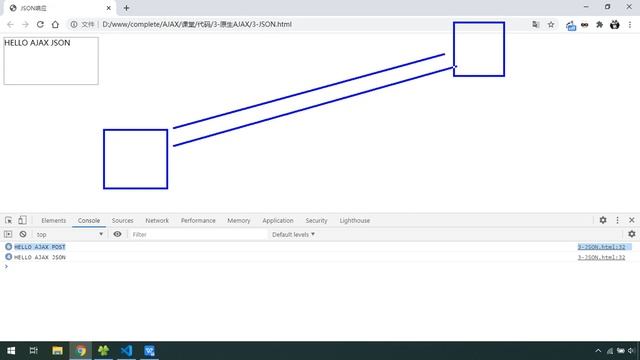Bookmark this page with star
640x360 pixels.
click(551, 24)
